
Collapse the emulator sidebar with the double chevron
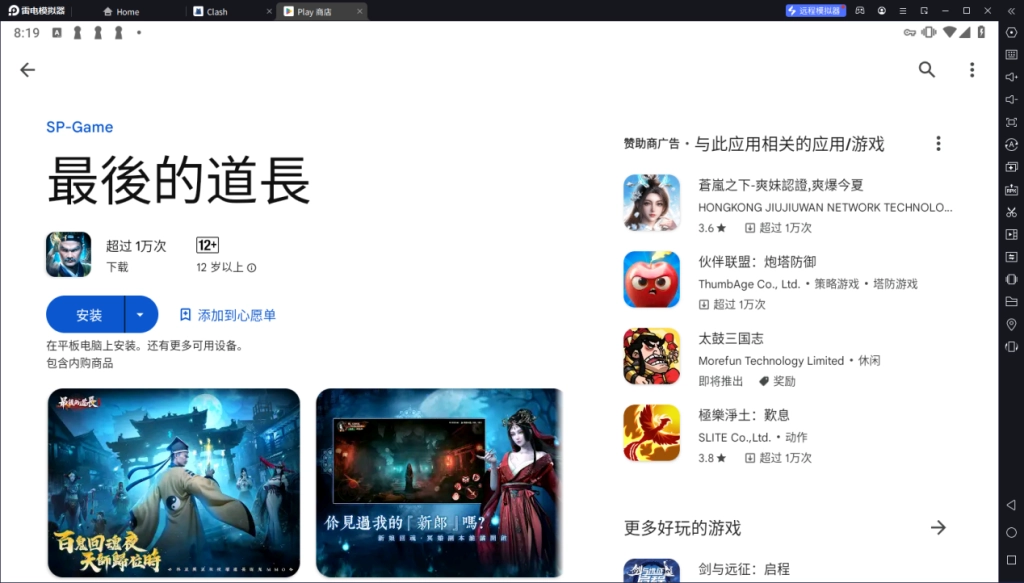[1012, 11]
